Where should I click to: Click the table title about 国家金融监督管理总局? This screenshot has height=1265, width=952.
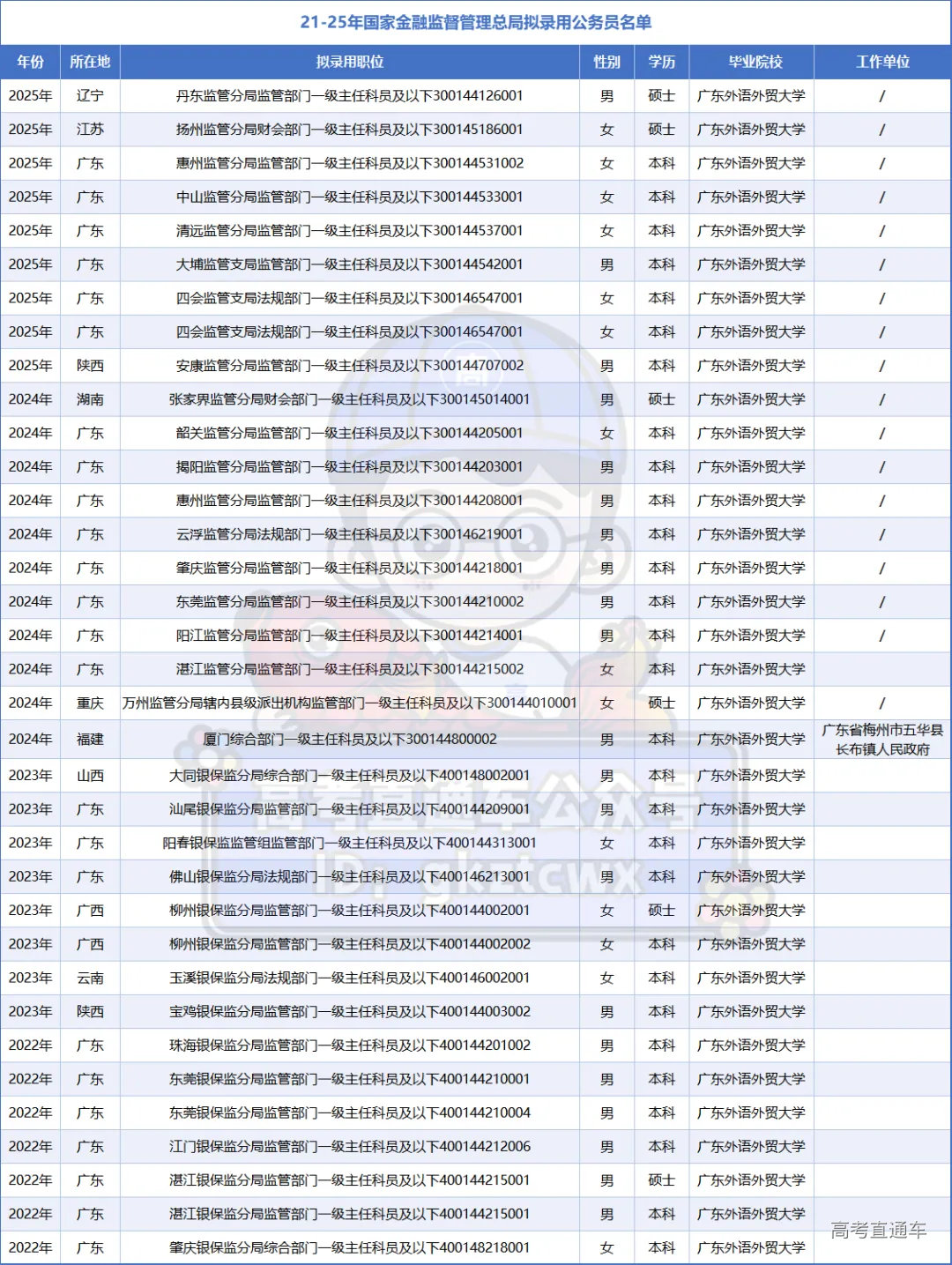point(475,22)
